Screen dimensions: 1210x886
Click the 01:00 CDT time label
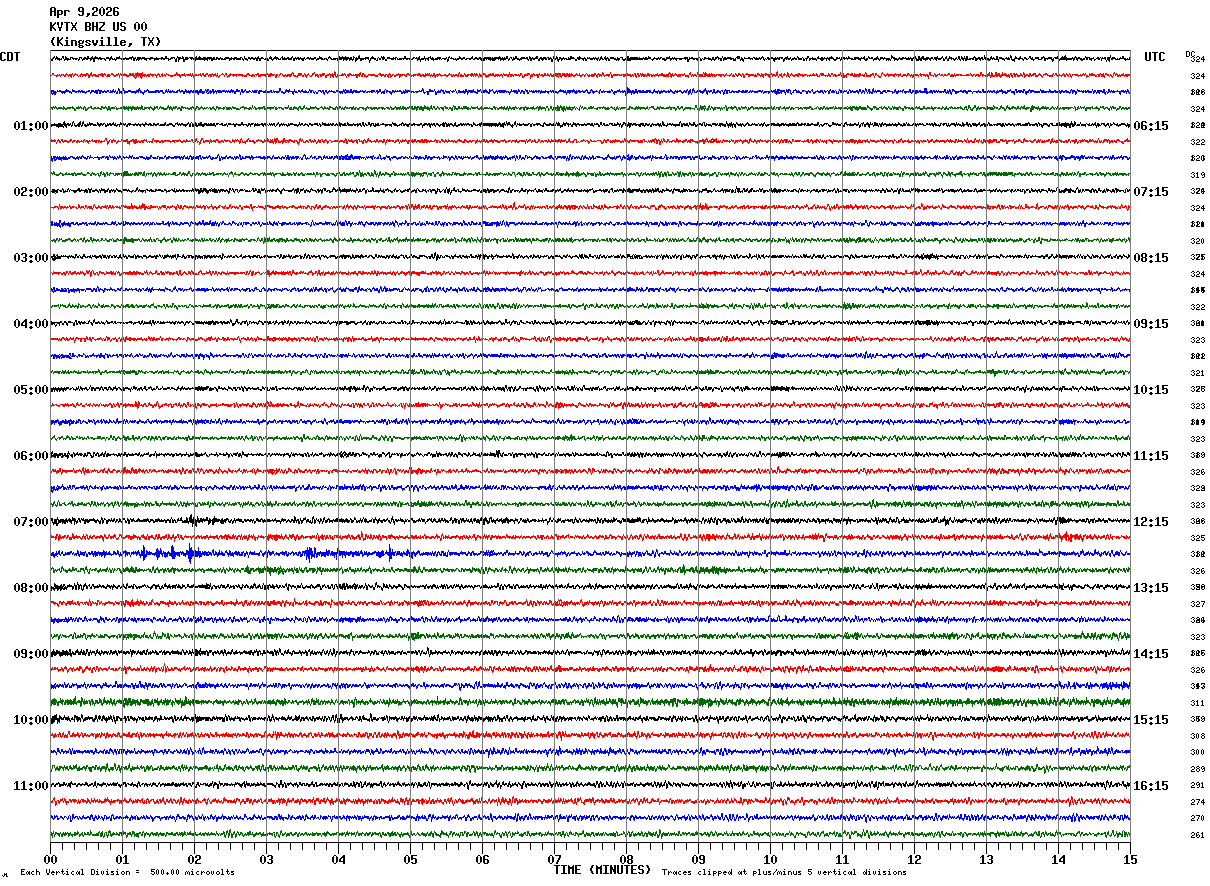click(x=31, y=126)
